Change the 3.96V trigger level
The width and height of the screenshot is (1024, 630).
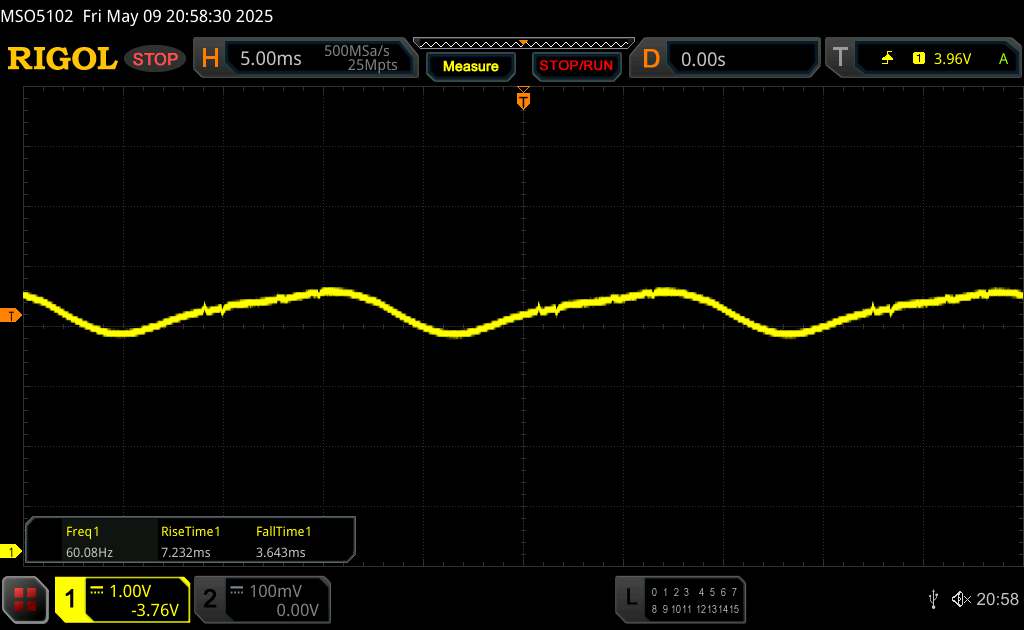point(951,59)
